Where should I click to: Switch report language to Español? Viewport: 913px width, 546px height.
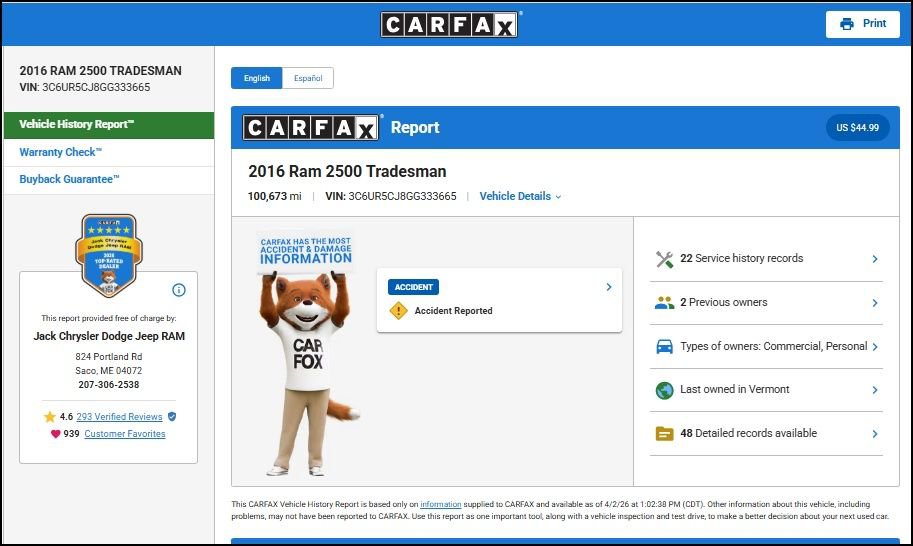tap(308, 78)
